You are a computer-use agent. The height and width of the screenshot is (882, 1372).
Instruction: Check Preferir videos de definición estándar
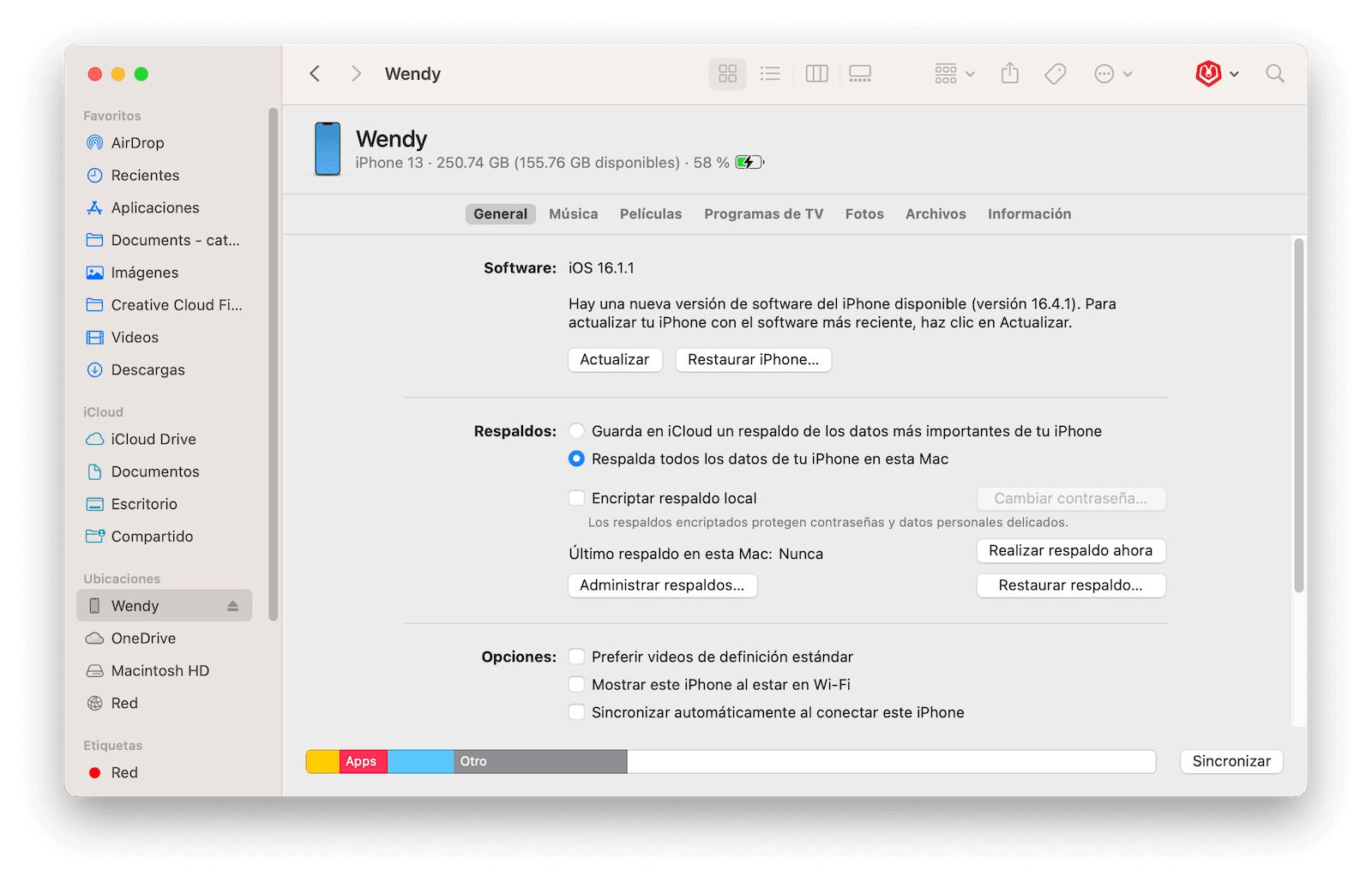click(x=577, y=657)
